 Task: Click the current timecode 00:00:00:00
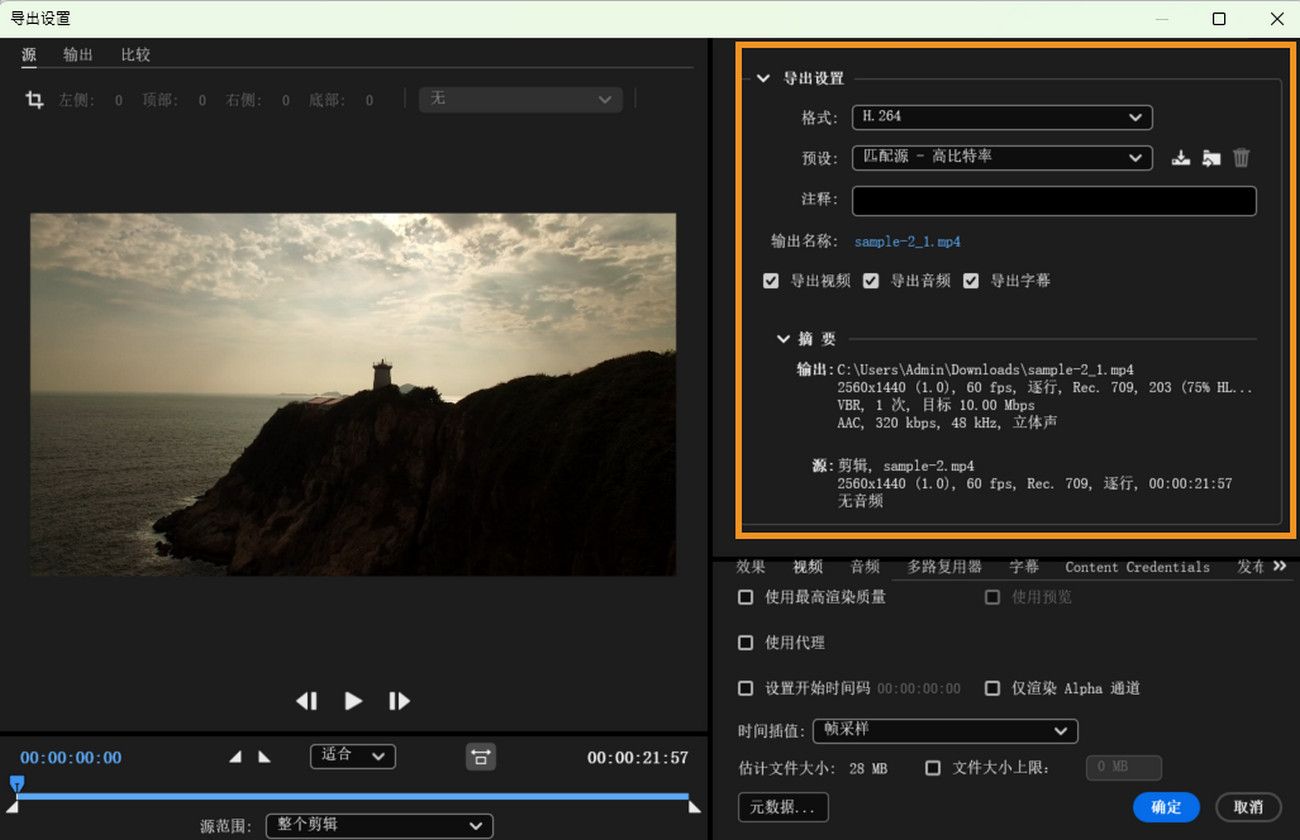coord(71,758)
